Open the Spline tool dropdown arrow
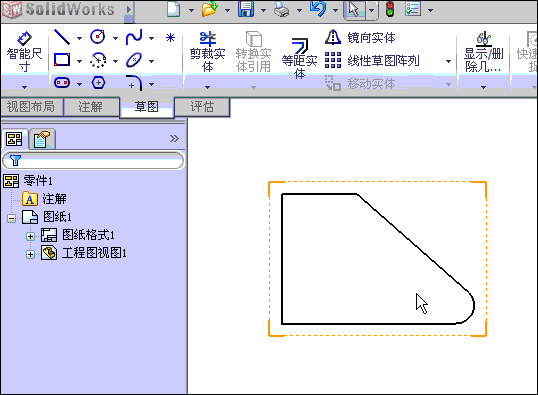Screen dimensions: 538x395 pos(151,38)
